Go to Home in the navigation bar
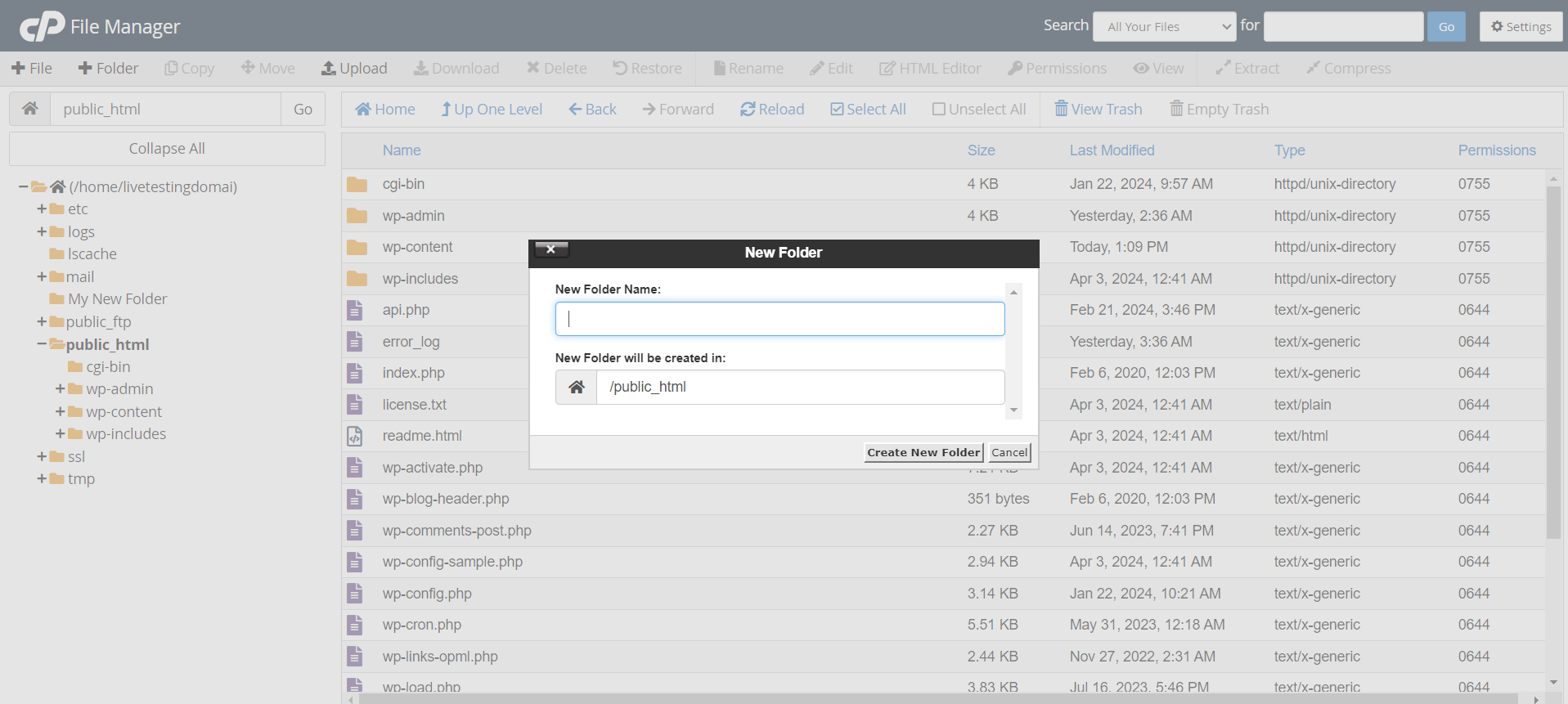 [x=385, y=109]
